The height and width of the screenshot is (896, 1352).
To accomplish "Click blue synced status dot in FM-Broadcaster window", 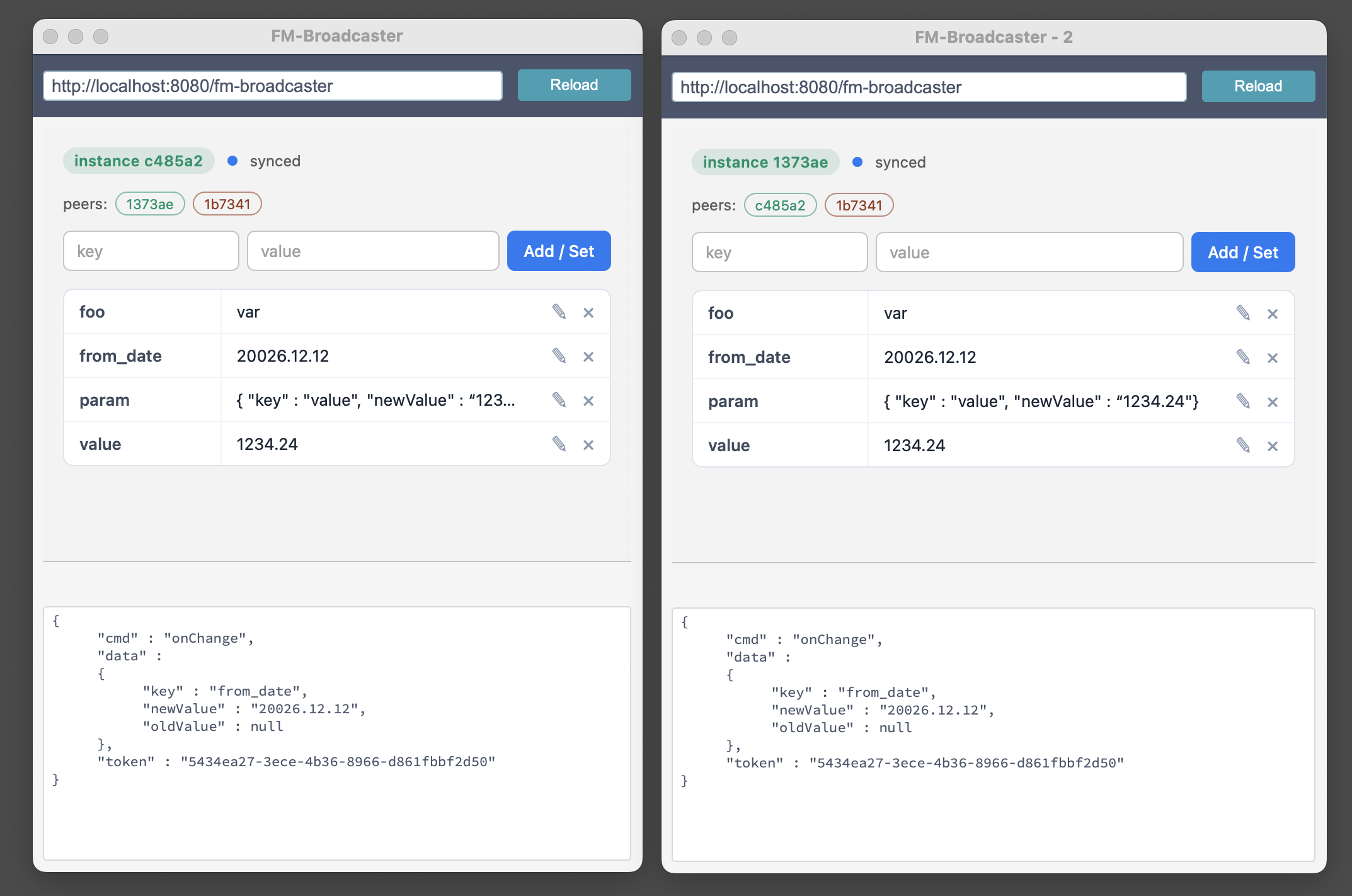I will [232, 161].
